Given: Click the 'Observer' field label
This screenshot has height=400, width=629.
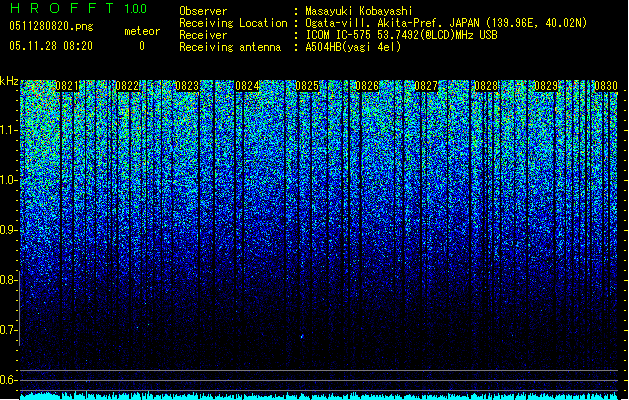Looking at the screenshot, I should tap(203, 11).
